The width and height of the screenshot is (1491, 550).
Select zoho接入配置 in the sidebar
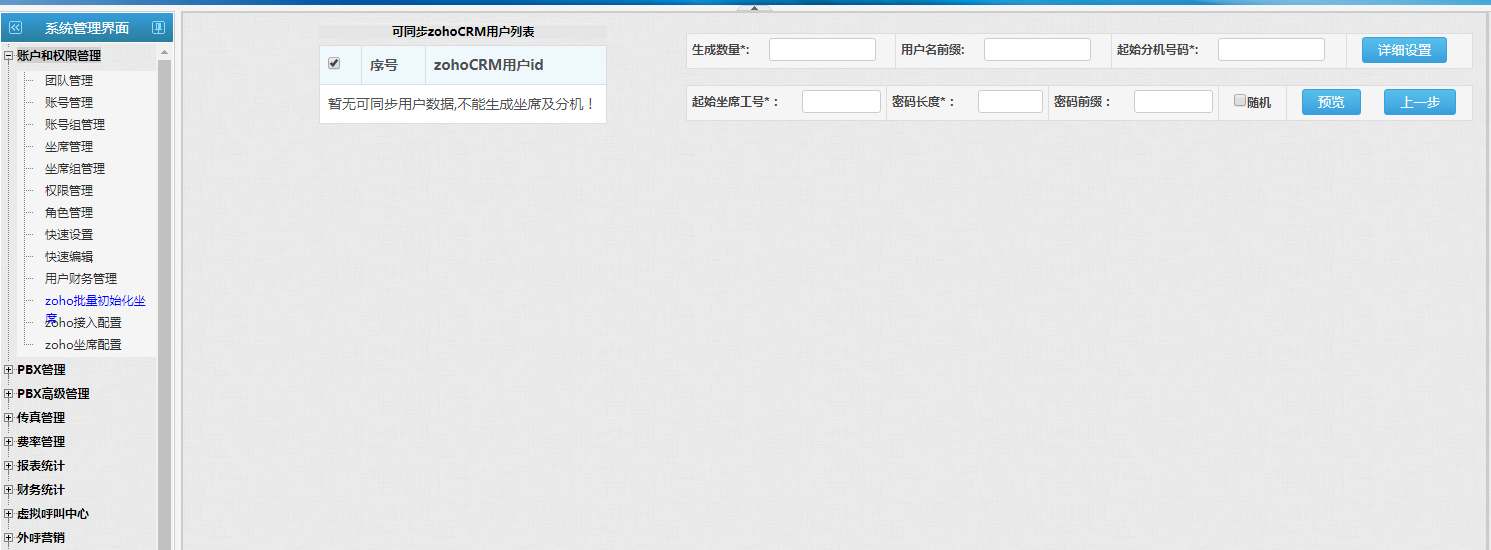83,323
